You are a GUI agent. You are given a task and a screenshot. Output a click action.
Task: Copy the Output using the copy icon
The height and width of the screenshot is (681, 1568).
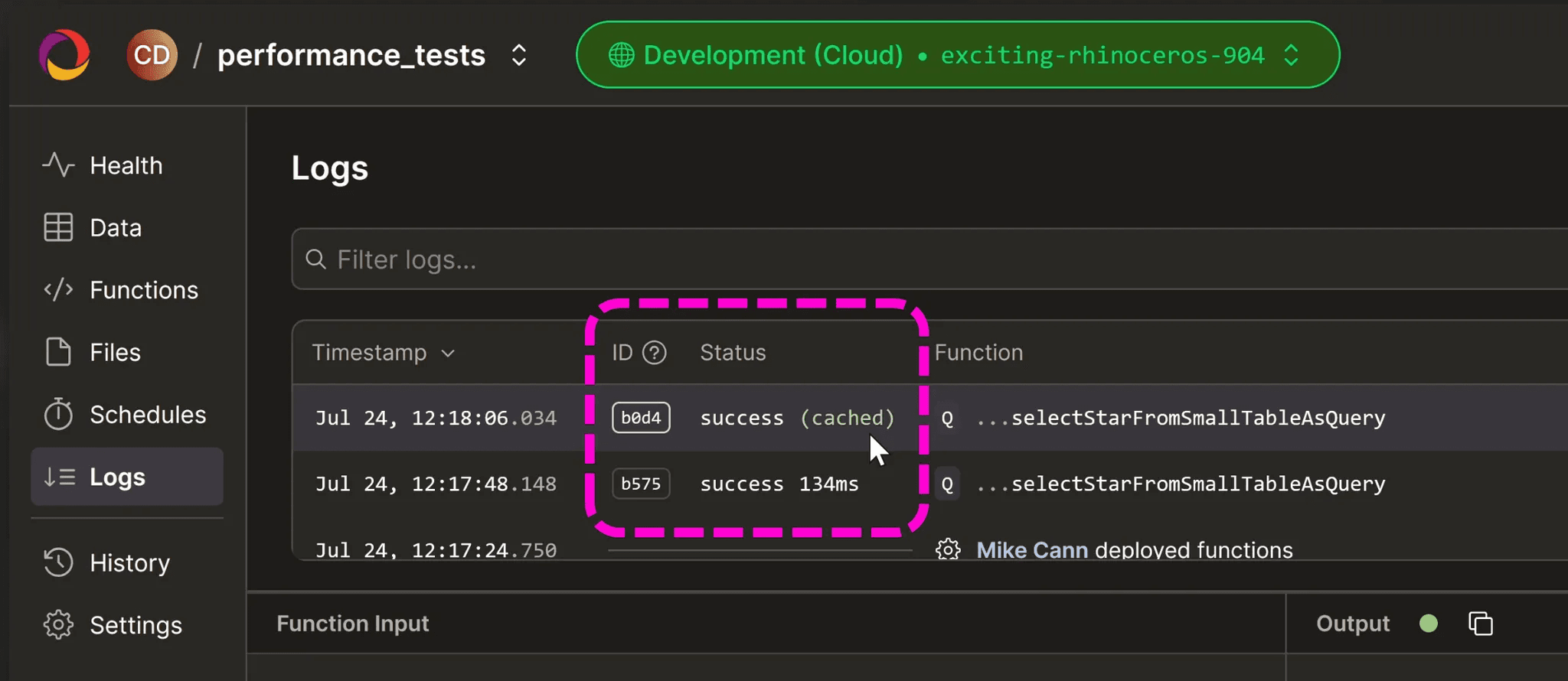[1481, 624]
